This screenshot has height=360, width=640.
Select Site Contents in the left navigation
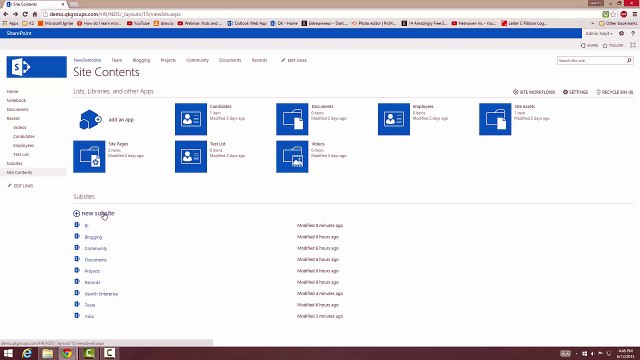pos(19,172)
